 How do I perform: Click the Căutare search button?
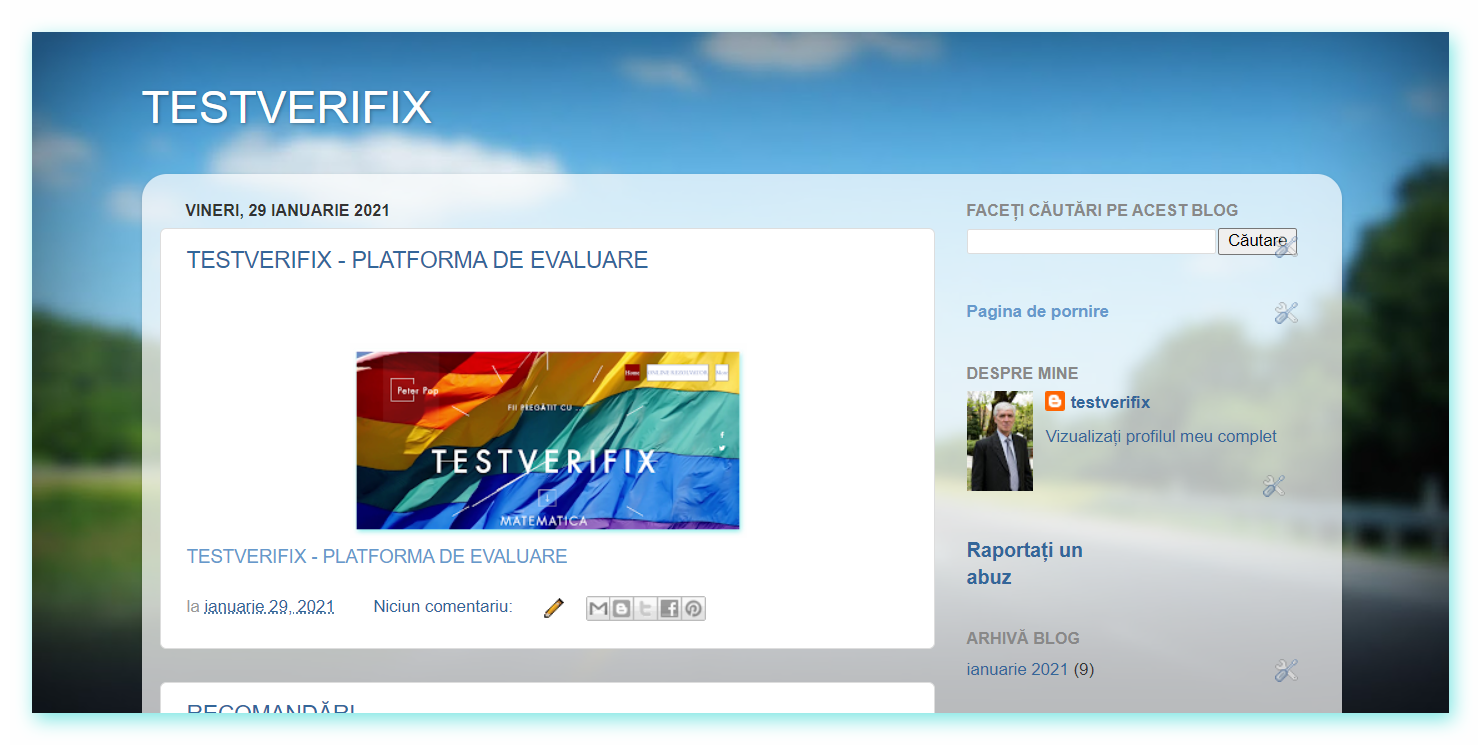tap(1257, 241)
